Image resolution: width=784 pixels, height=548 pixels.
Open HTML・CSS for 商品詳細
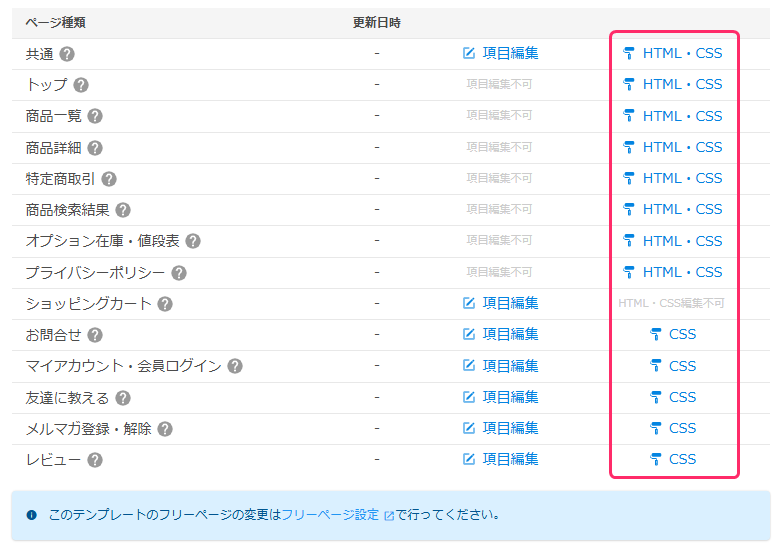coord(672,147)
